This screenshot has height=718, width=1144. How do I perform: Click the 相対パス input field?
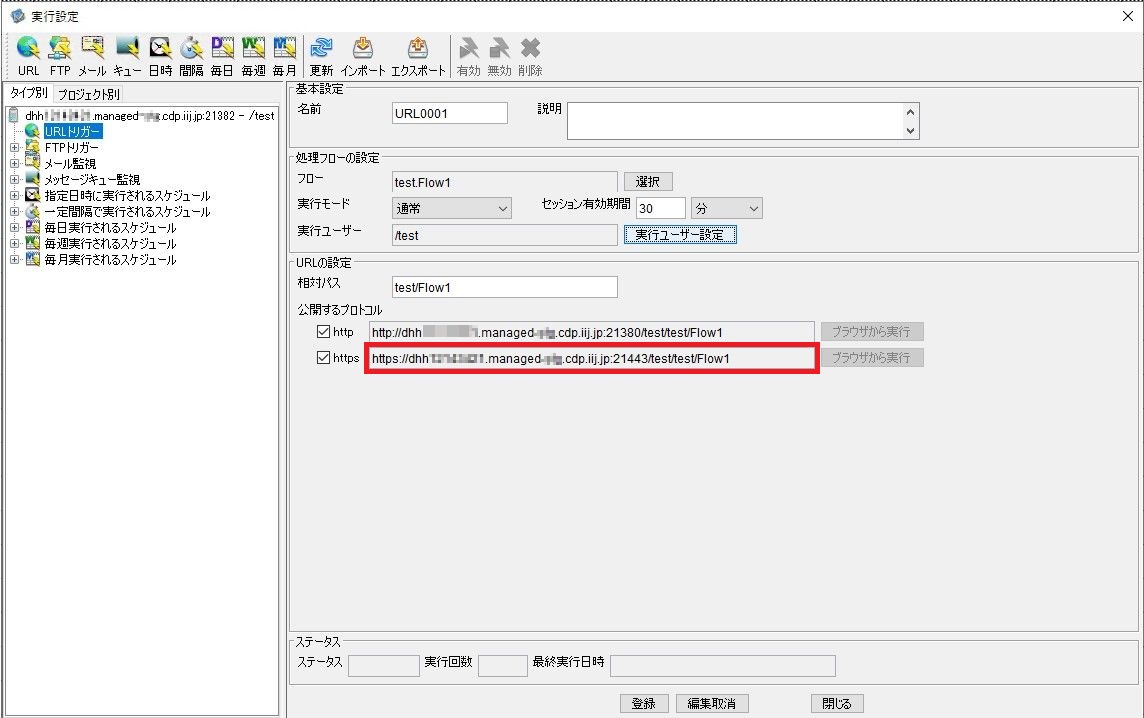[504, 287]
